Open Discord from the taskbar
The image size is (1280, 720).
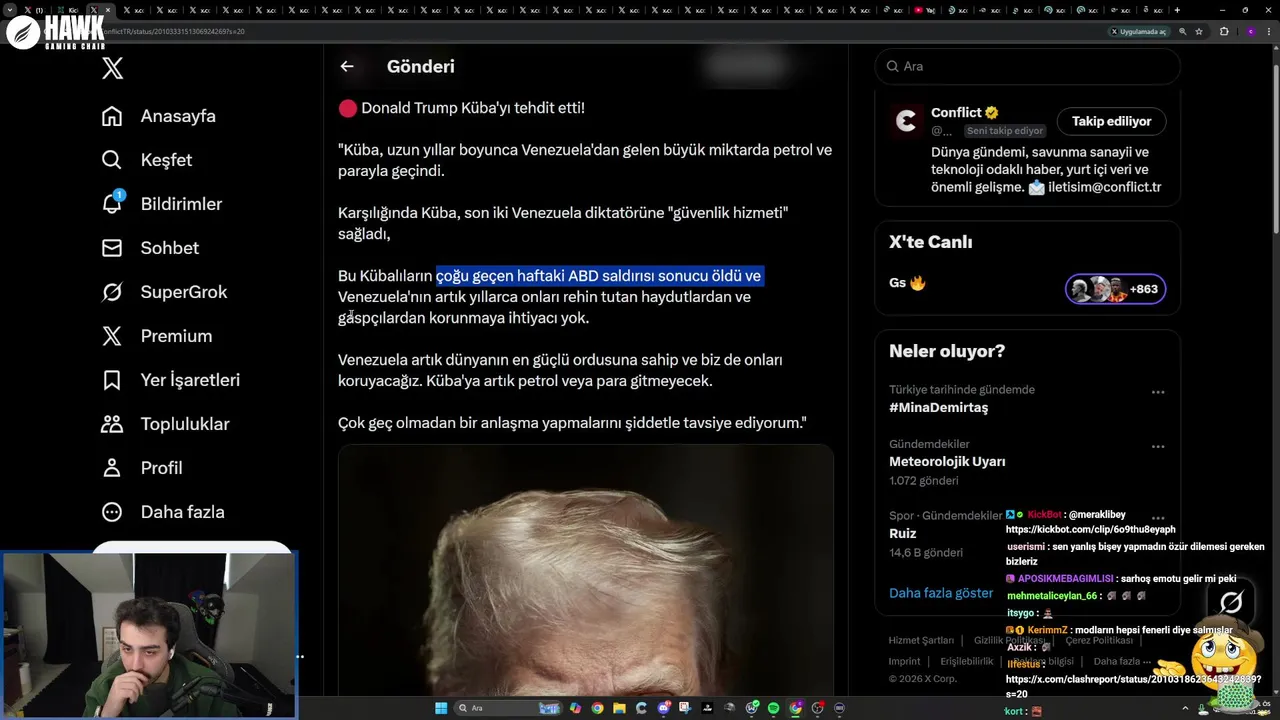[x=664, y=708]
